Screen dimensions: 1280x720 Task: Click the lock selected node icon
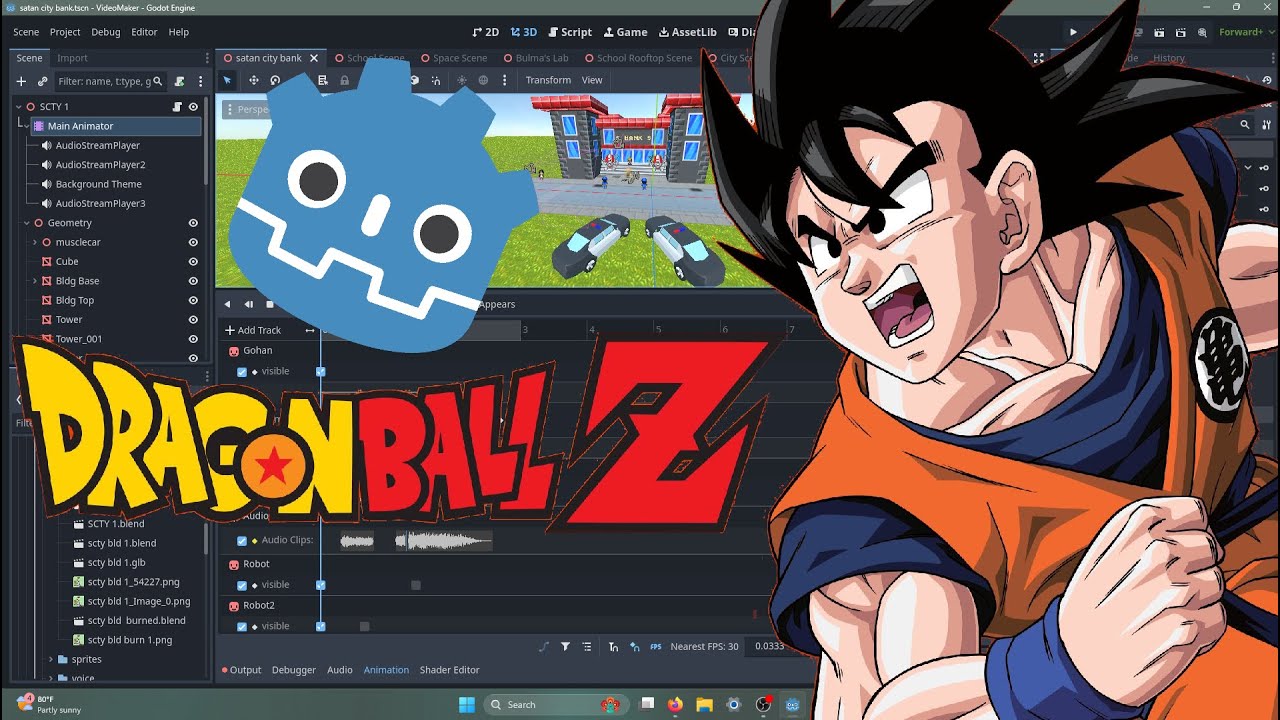[x=344, y=80]
